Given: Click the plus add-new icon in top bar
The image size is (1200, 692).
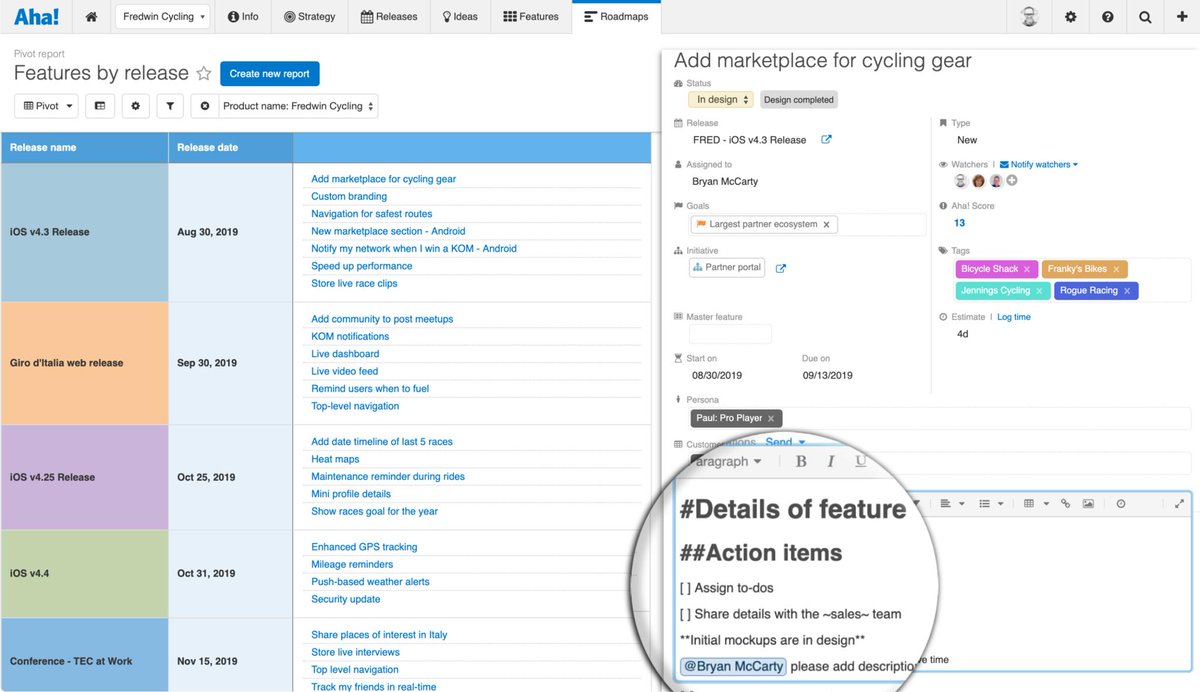Looking at the screenshot, I should 1182,17.
